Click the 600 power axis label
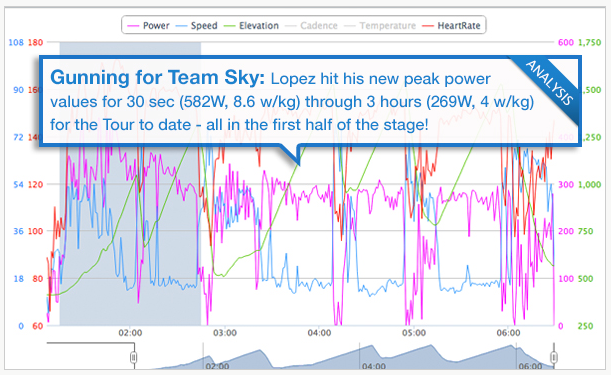Viewport: 611px width, 375px height. [566, 42]
